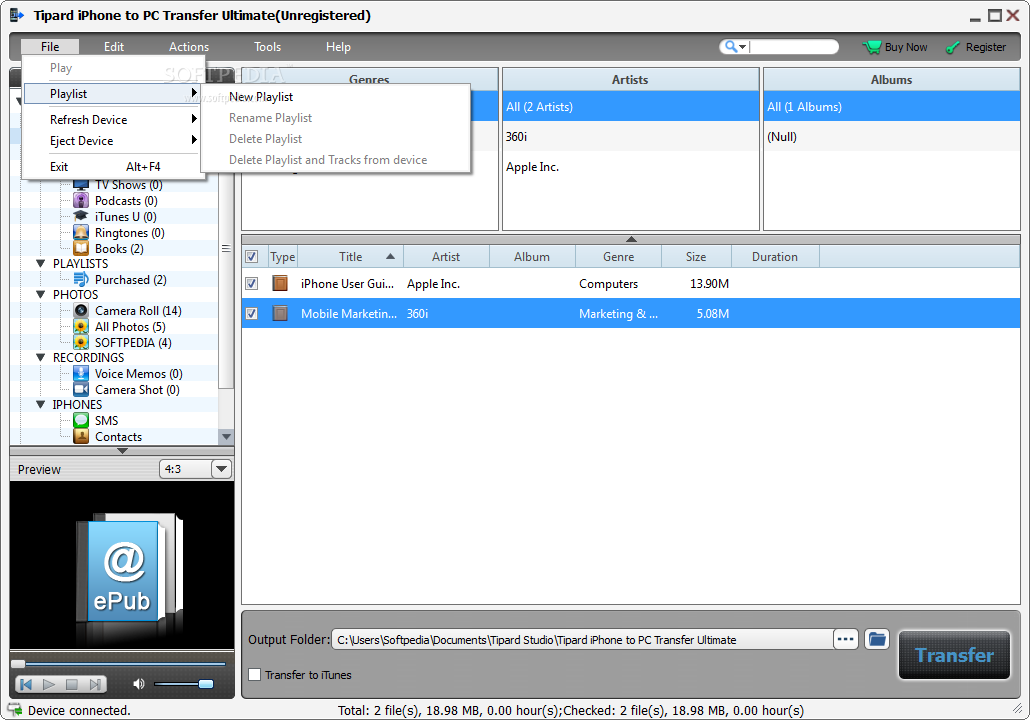Stop the preview playback

point(72,685)
